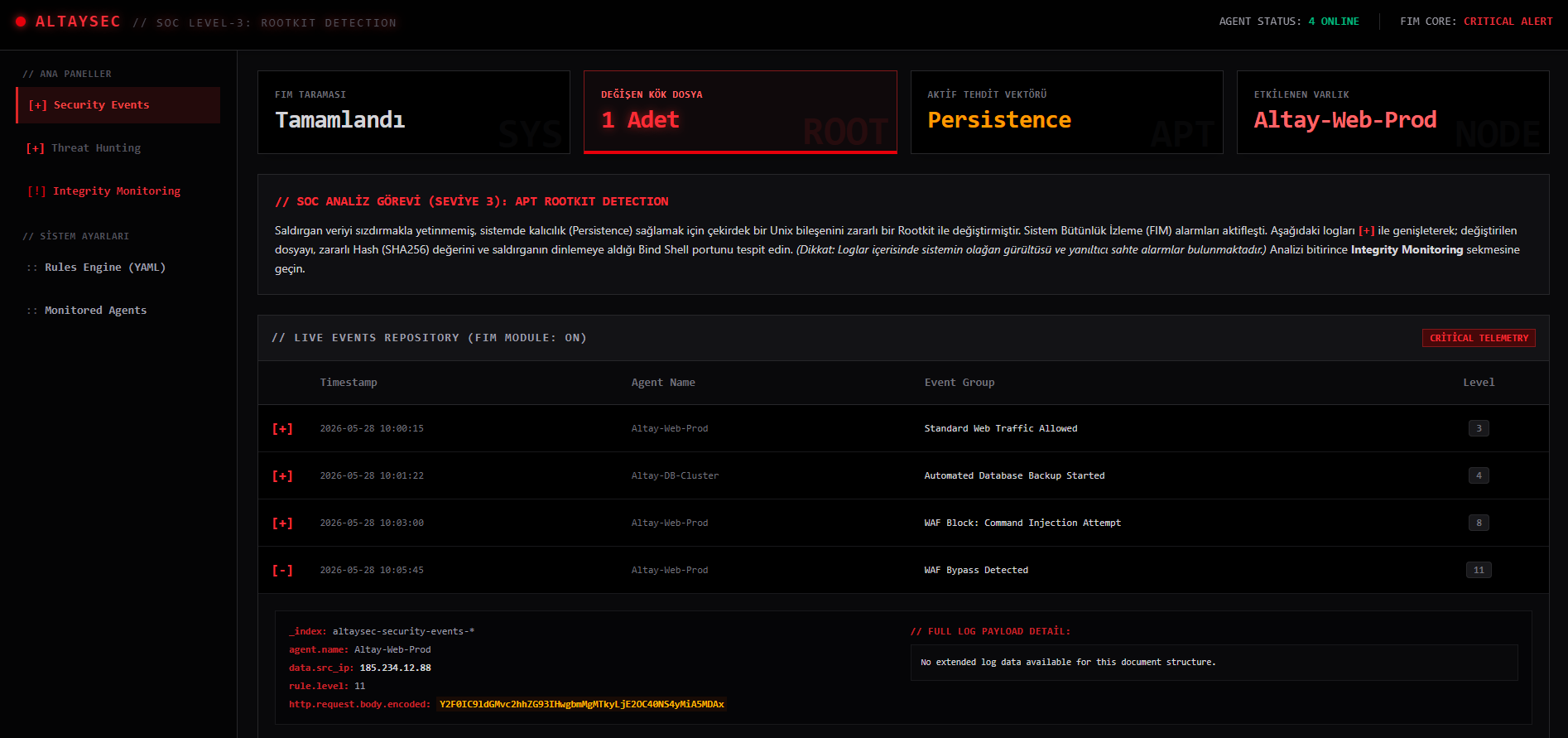The height and width of the screenshot is (738, 1568).
Task: Click the level 3 badge
Action: (x=1479, y=428)
